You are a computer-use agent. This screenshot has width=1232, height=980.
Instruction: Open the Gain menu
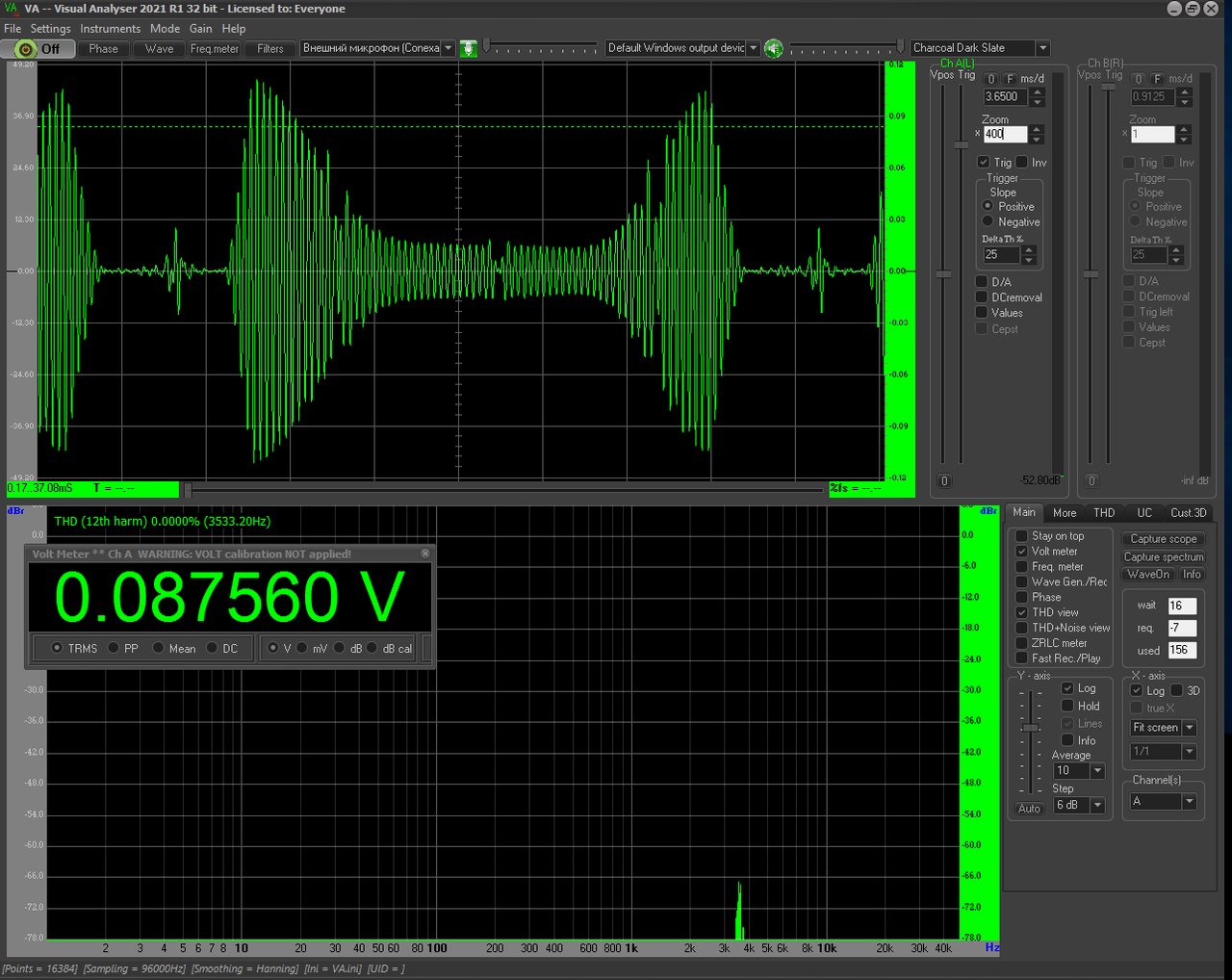(x=200, y=29)
